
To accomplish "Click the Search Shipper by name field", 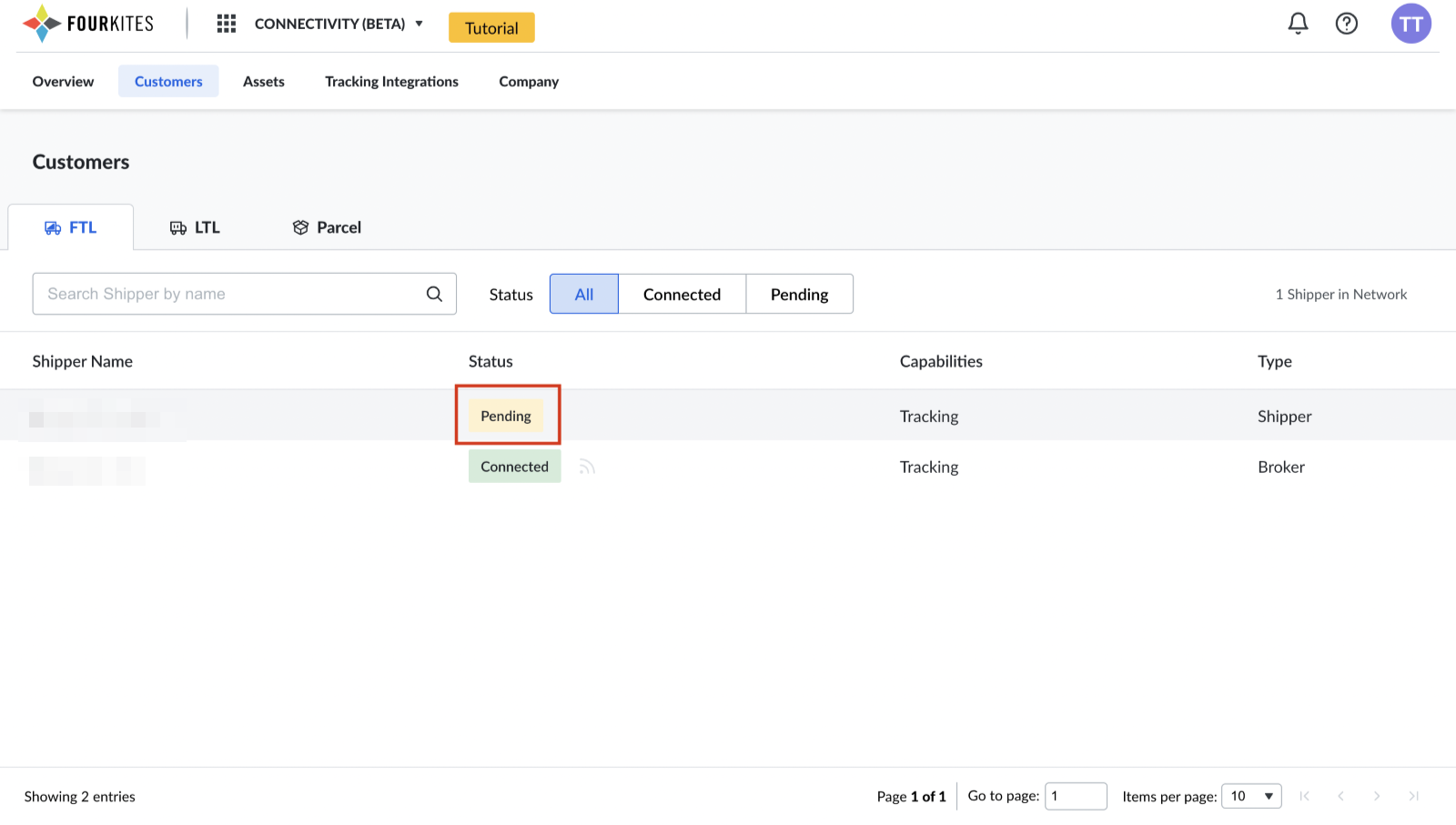I will [x=227, y=294].
